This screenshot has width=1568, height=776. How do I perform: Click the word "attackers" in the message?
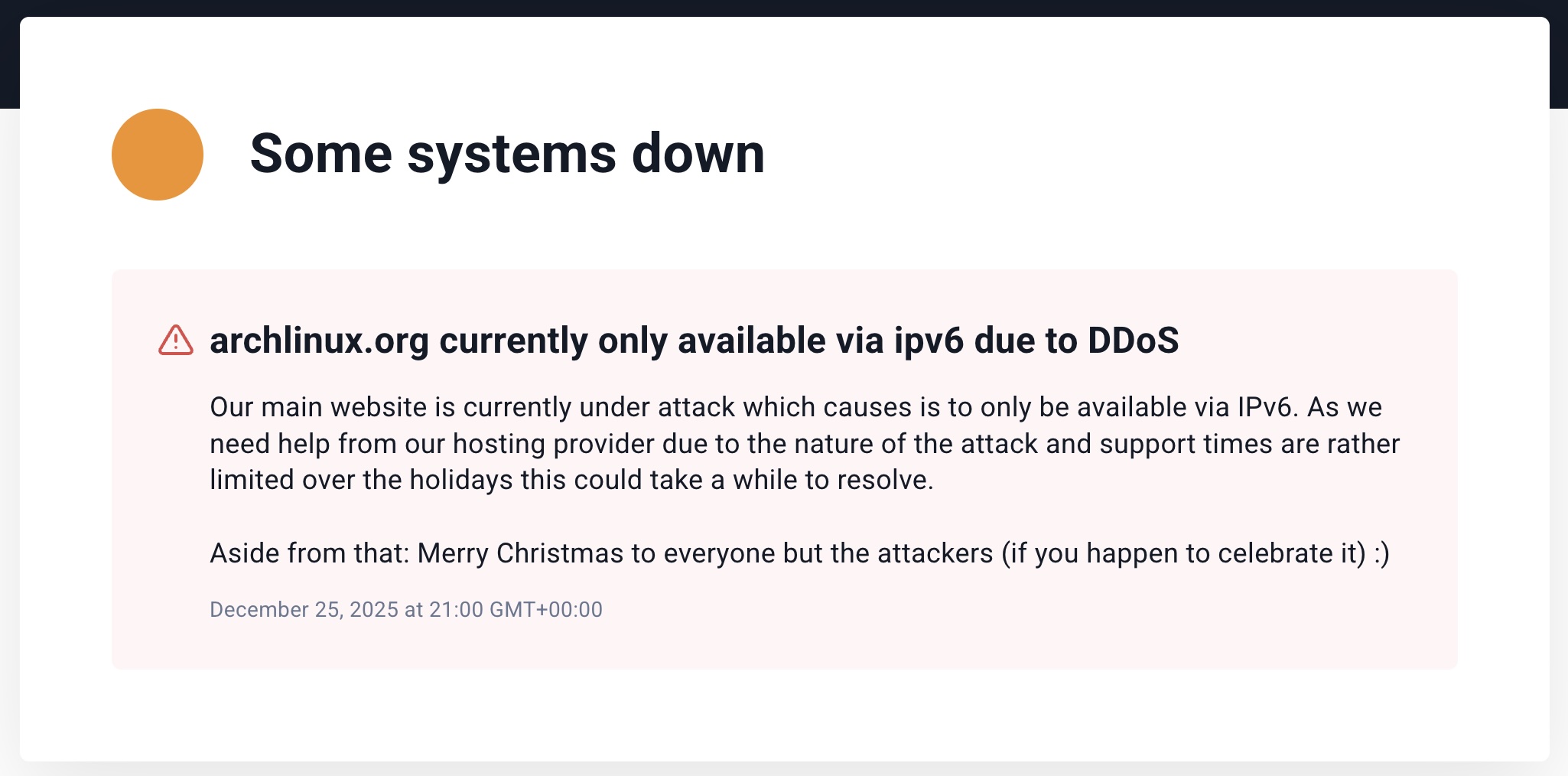935,553
